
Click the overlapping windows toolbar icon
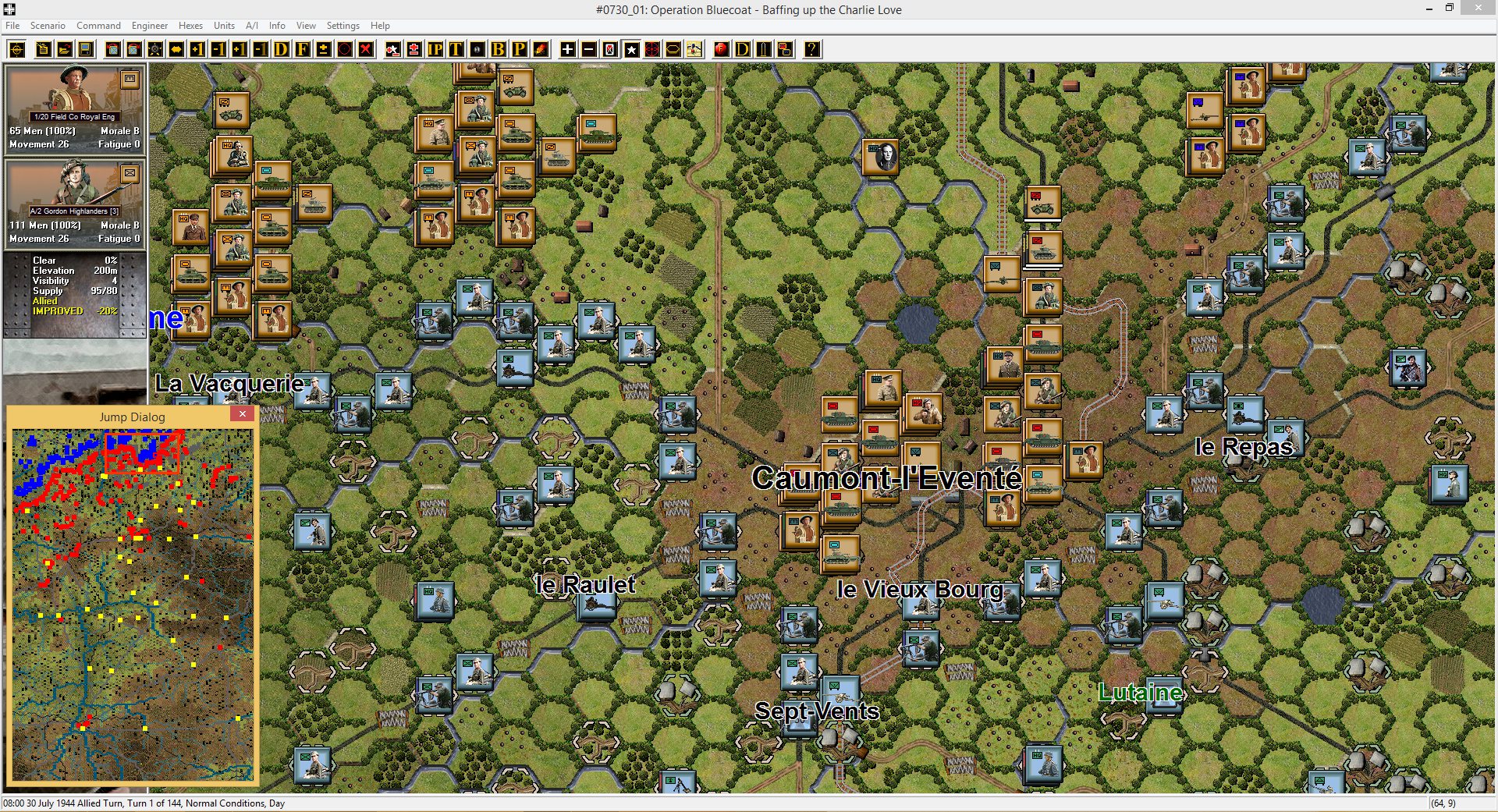pyautogui.click(x=784, y=50)
